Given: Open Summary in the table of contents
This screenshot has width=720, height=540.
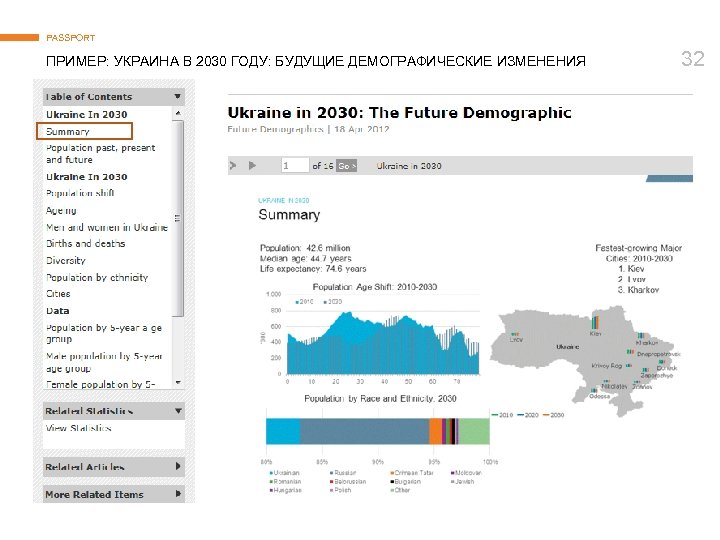Looking at the screenshot, I should click(x=68, y=131).
